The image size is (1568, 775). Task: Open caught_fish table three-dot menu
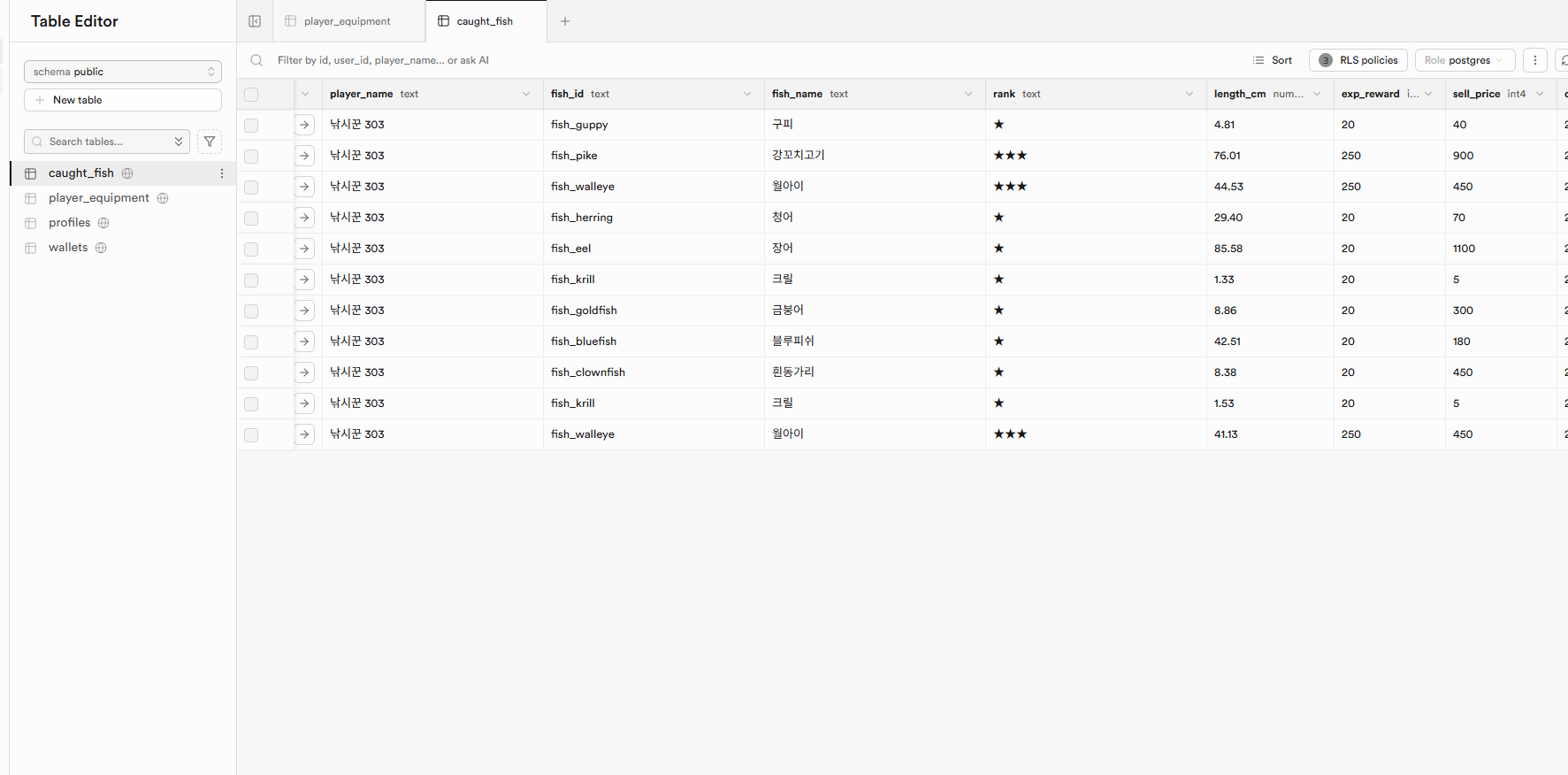coord(222,173)
